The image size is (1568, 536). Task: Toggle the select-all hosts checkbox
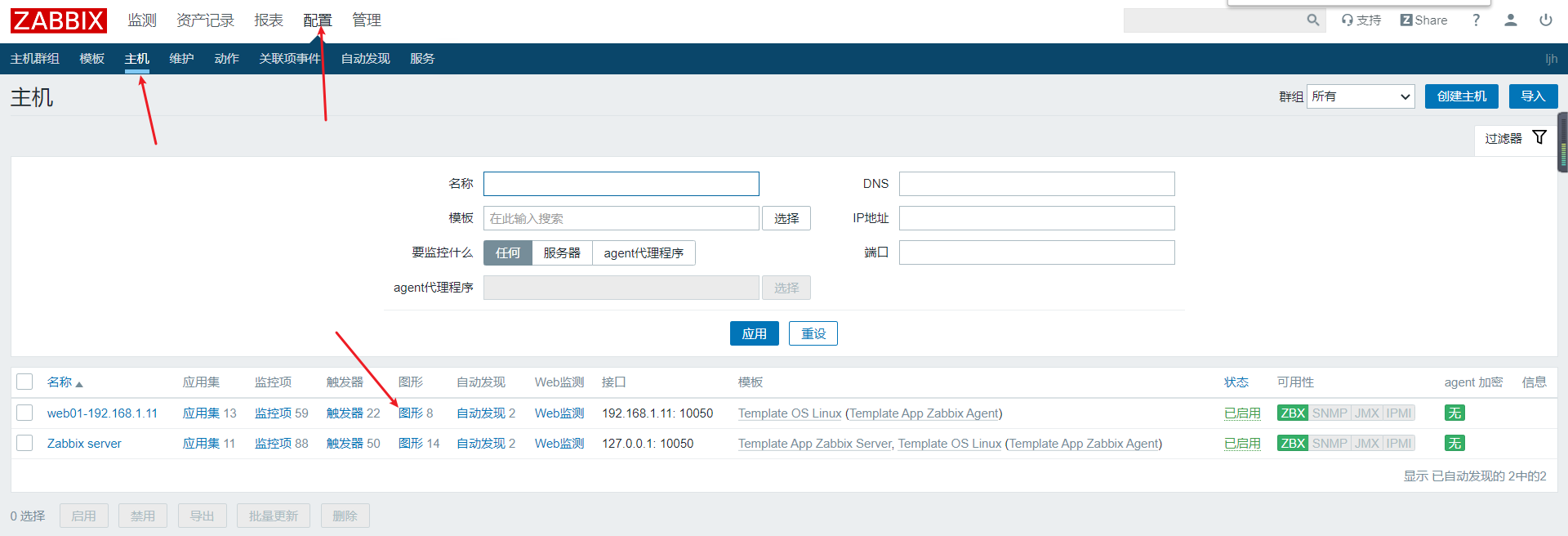24,382
